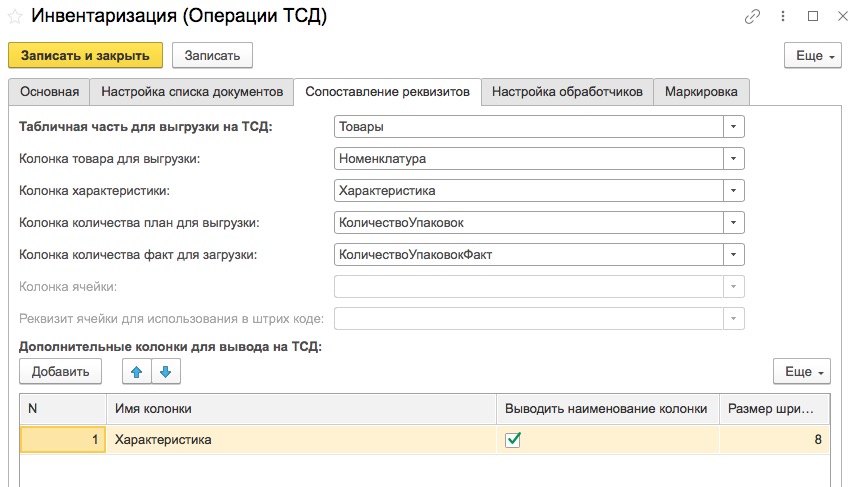This screenshot has height=487, width=850.
Task: Expand Колонка количества факт dropdown arrow
Action: [x=733, y=254]
